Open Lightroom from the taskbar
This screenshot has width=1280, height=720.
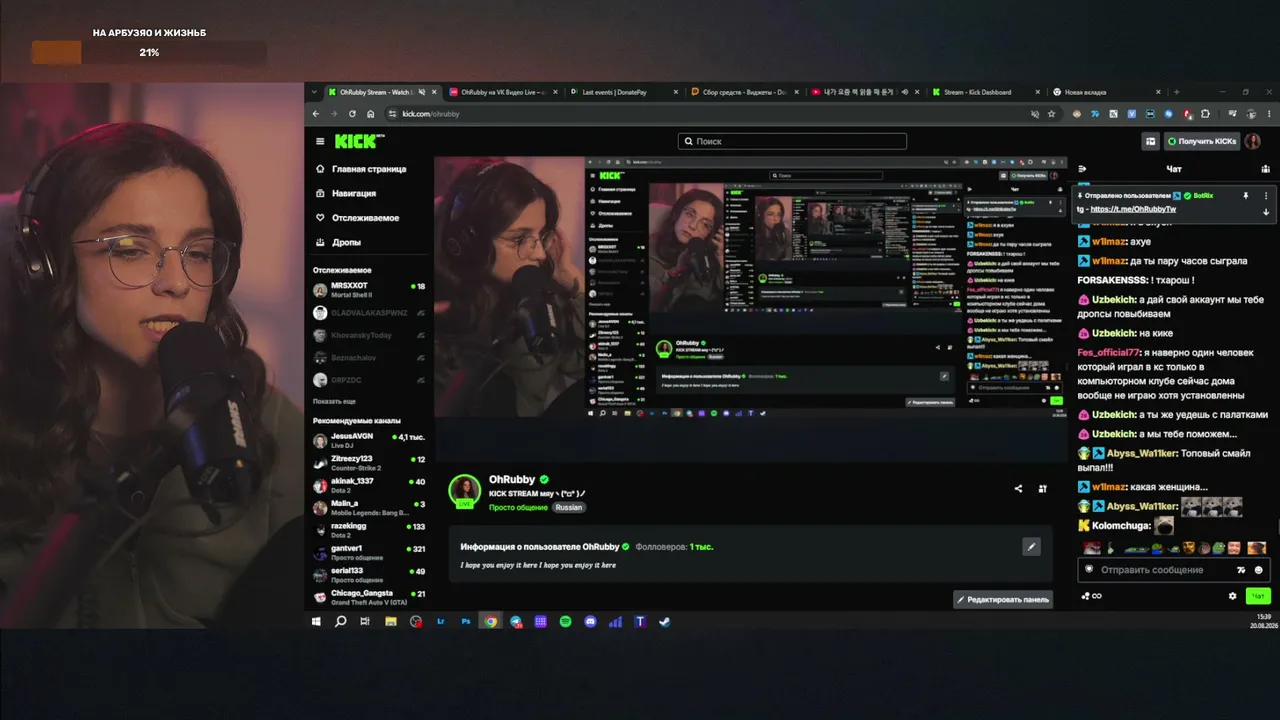(441, 622)
